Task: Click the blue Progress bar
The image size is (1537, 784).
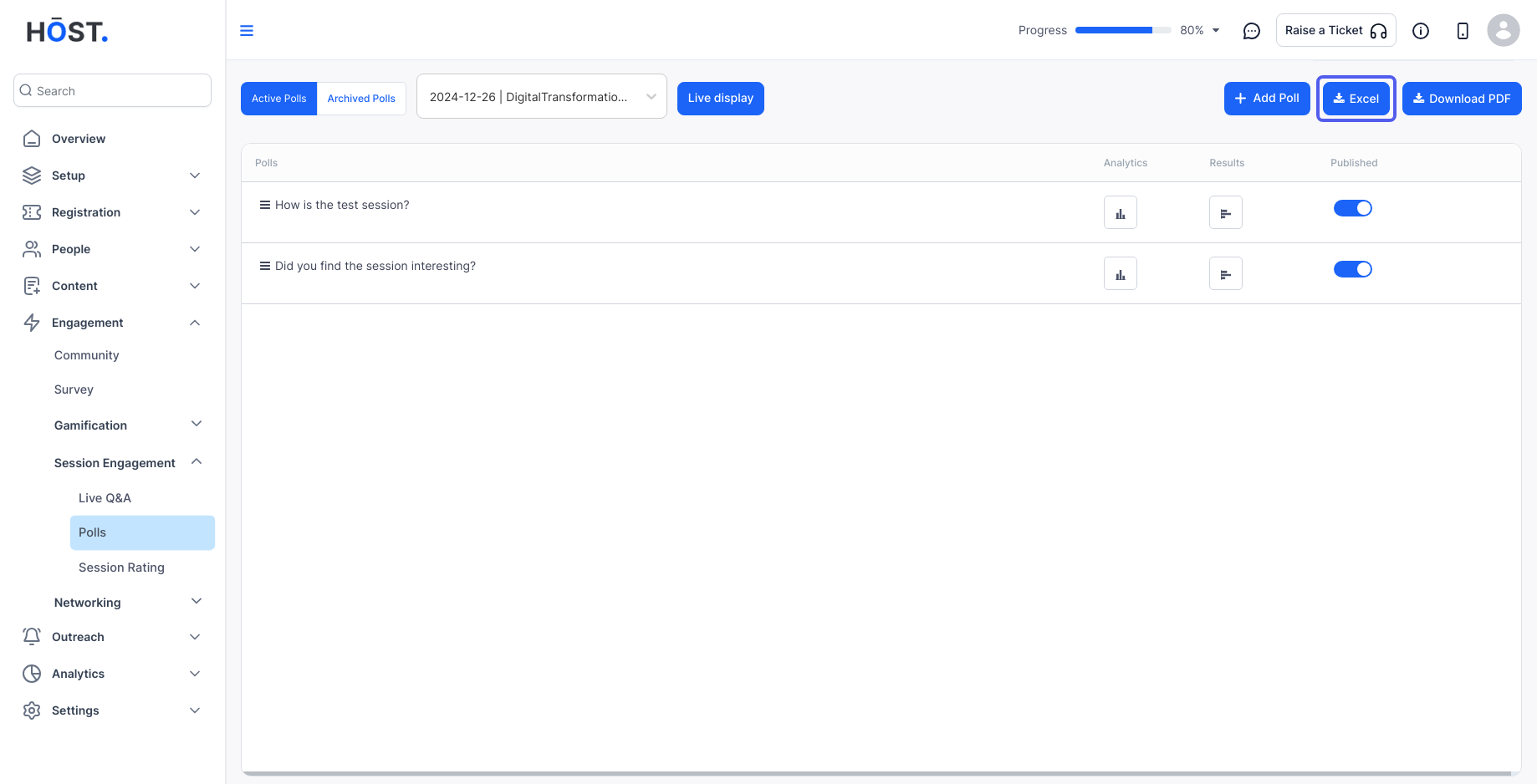Action: tap(1122, 30)
